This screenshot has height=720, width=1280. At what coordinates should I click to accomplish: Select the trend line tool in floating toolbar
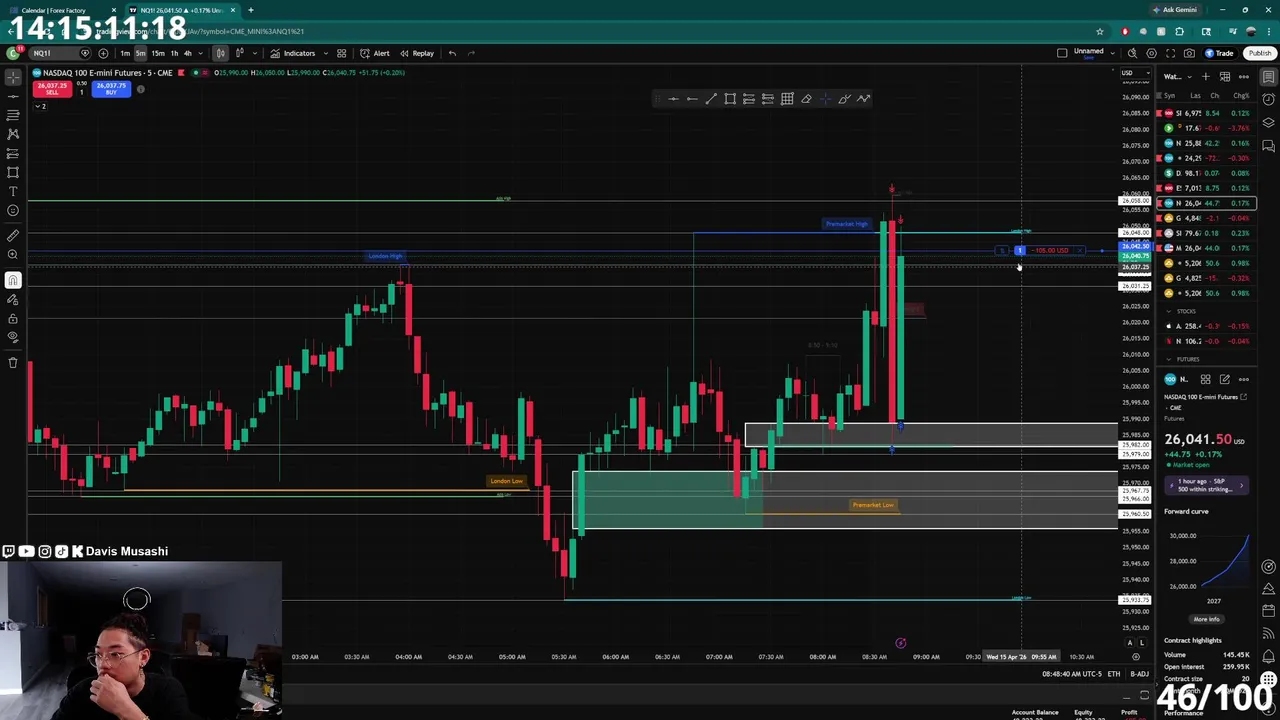pos(711,99)
